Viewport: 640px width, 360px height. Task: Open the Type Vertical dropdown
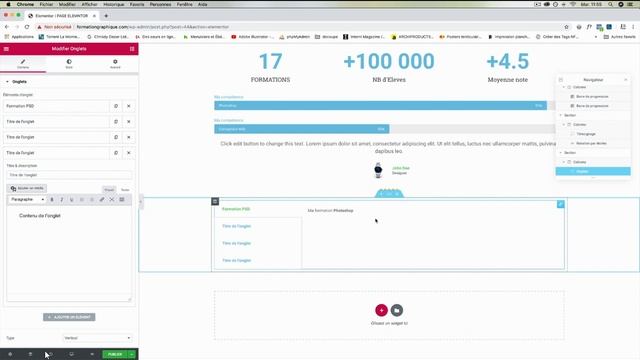97,338
